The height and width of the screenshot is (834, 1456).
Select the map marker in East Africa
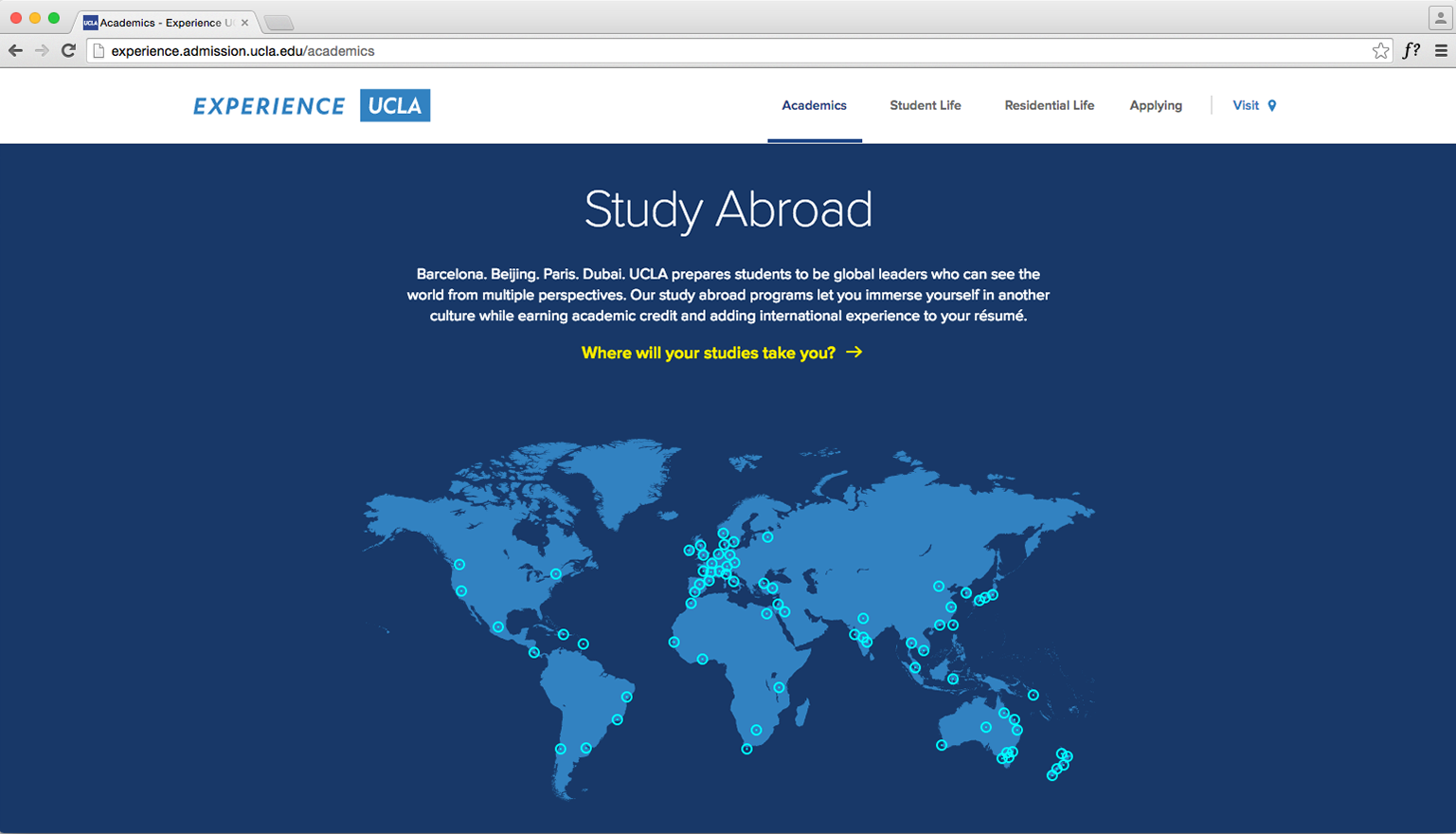(780, 687)
